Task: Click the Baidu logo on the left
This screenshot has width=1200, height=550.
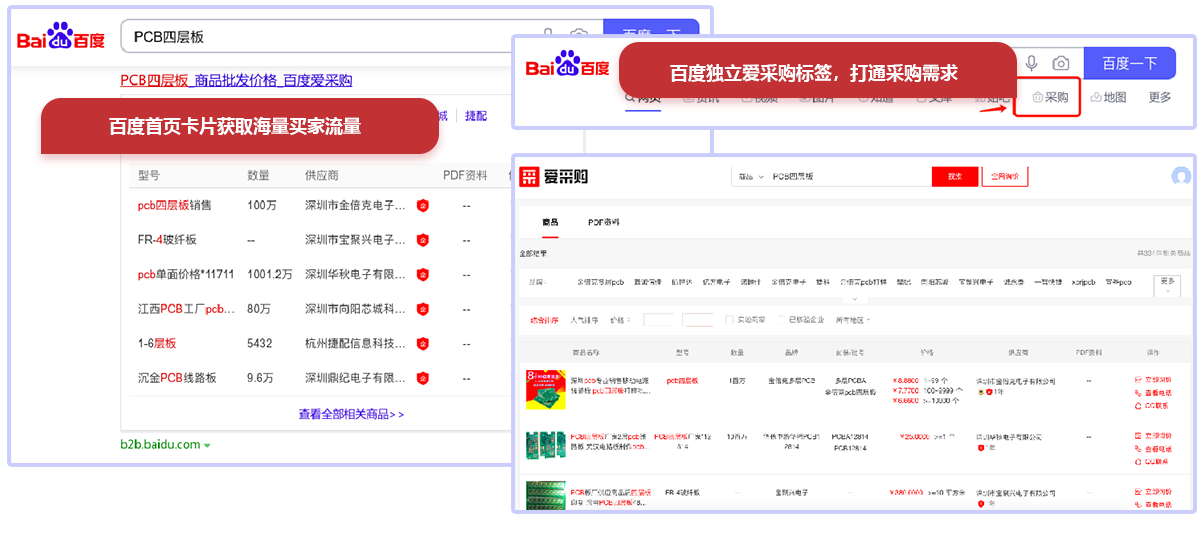Action: pyautogui.click(x=61, y=37)
